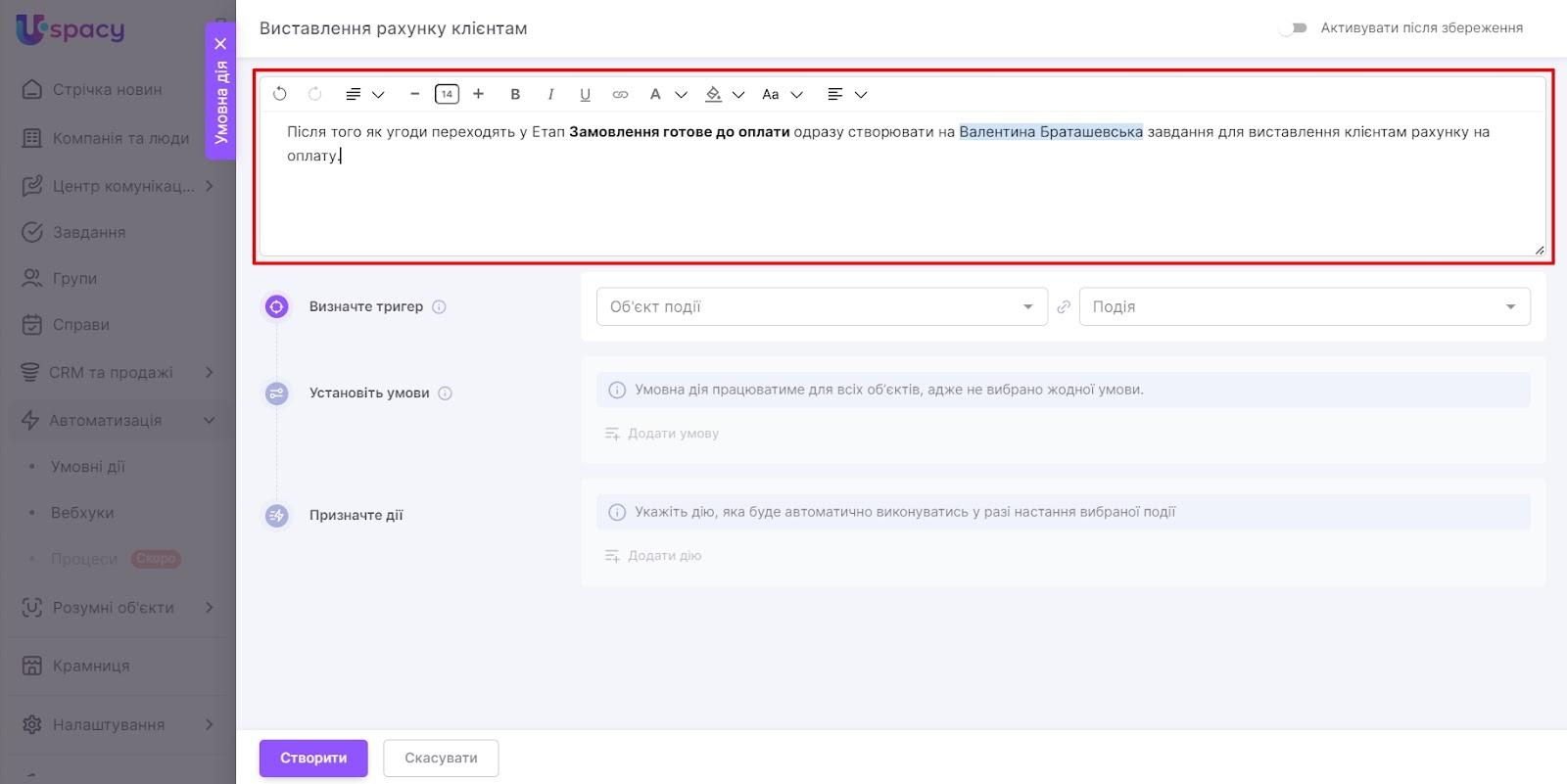Click the Створити button
Screen dimensions: 1567x784
[313, 758]
